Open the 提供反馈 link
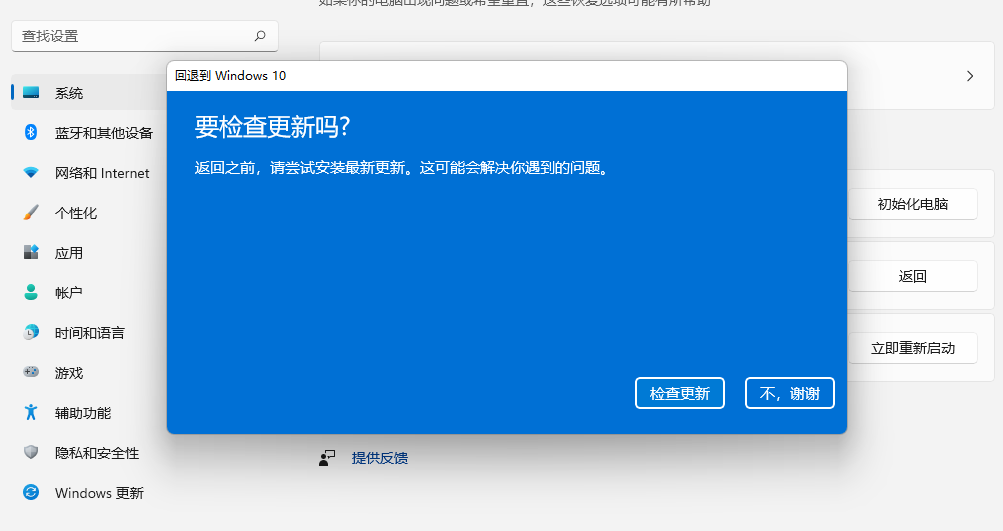This screenshot has width=1003, height=531. click(379, 458)
